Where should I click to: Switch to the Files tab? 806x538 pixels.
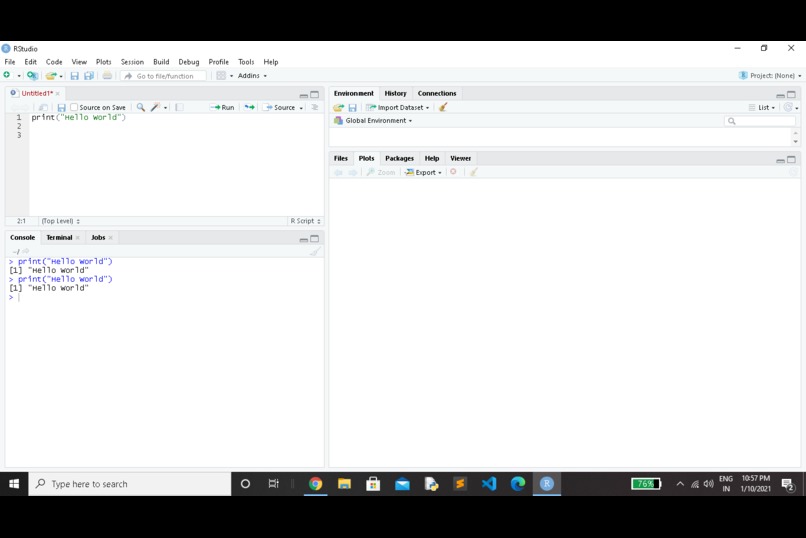pos(341,158)
